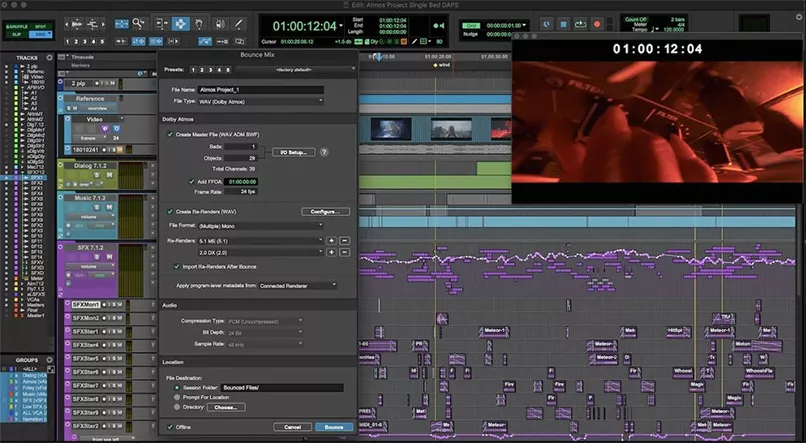Select Bounce Mix preset 1
This screenshot has height=443, width=806.
tap(193, 69)
